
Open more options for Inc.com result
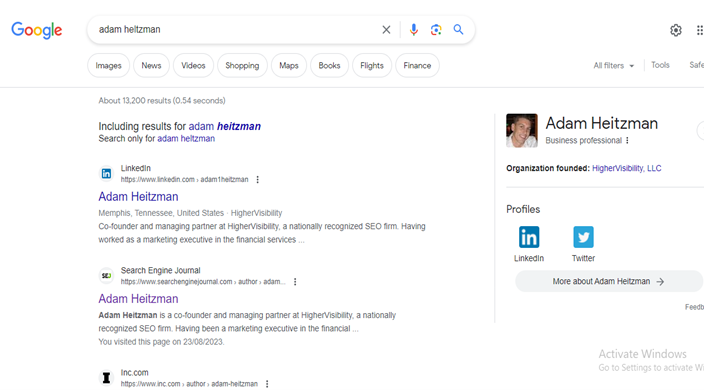click(x=267, y=384)
